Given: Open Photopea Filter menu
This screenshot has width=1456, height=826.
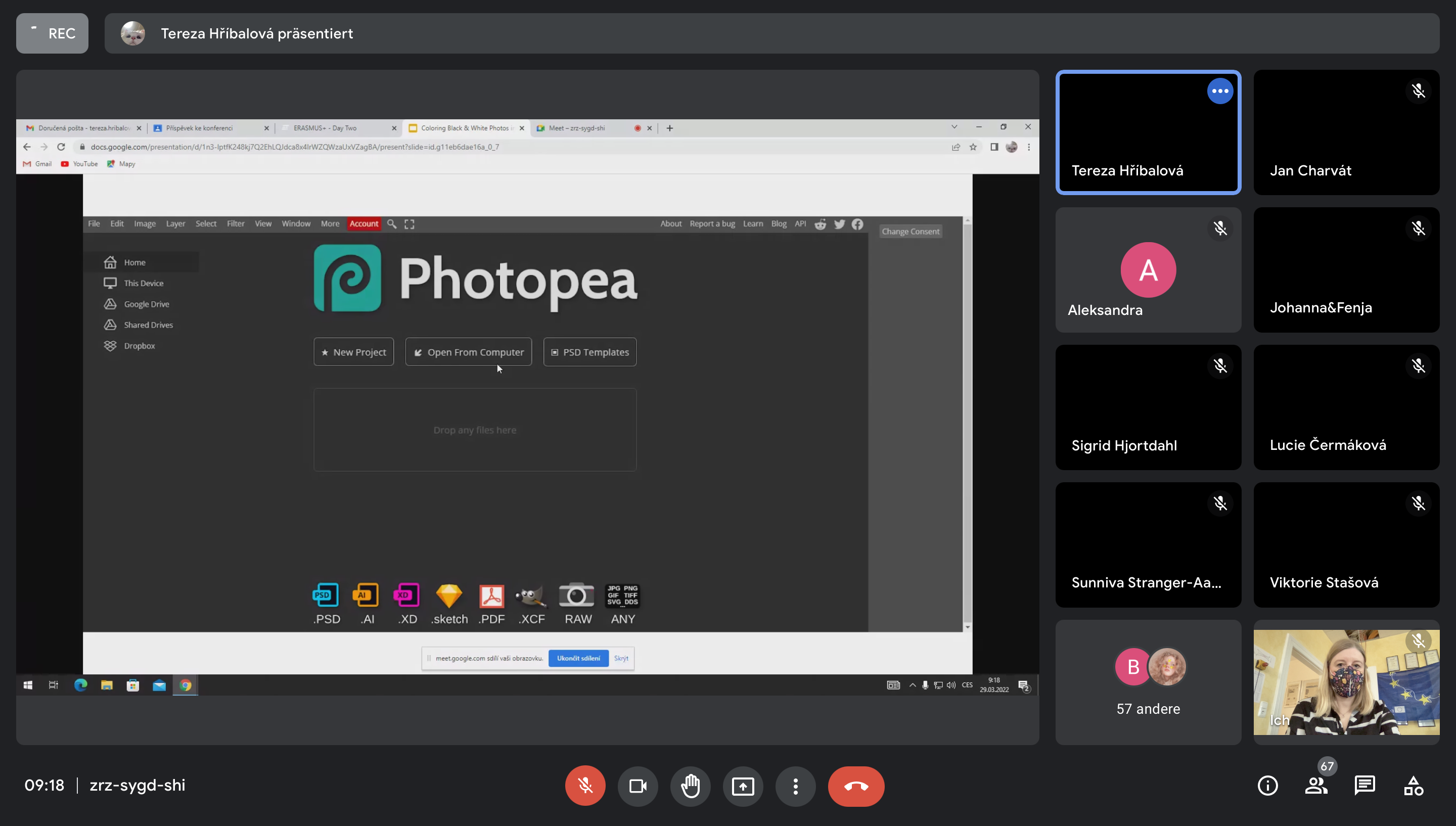Looking at the screenshot, I should 236,223.
